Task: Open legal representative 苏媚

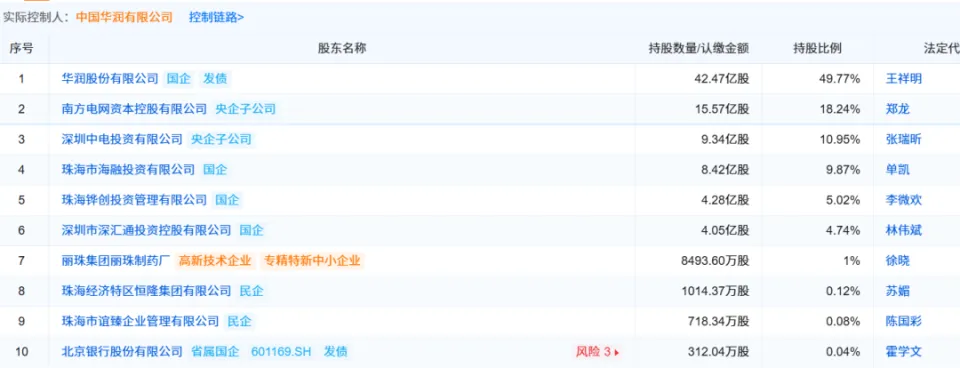Action: (x=898, y=291)
